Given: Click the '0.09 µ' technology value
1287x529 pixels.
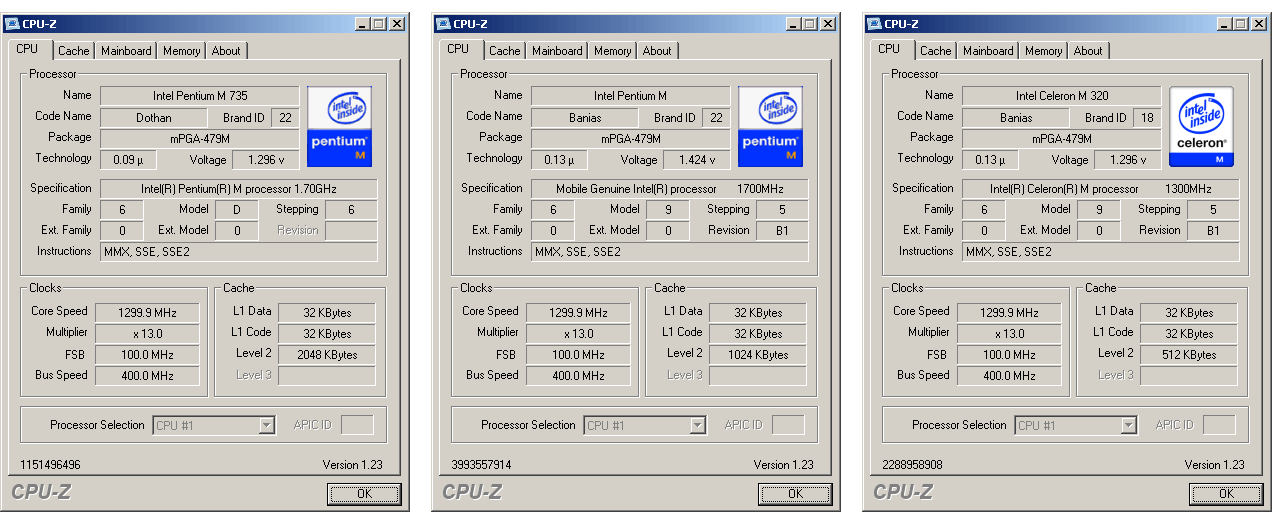Looking at the screenshot, I should pos(127,160).
